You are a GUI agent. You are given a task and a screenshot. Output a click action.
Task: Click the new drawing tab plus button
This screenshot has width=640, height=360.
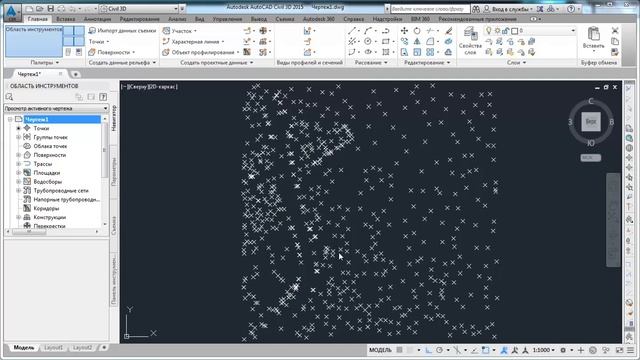pos(76,74)
